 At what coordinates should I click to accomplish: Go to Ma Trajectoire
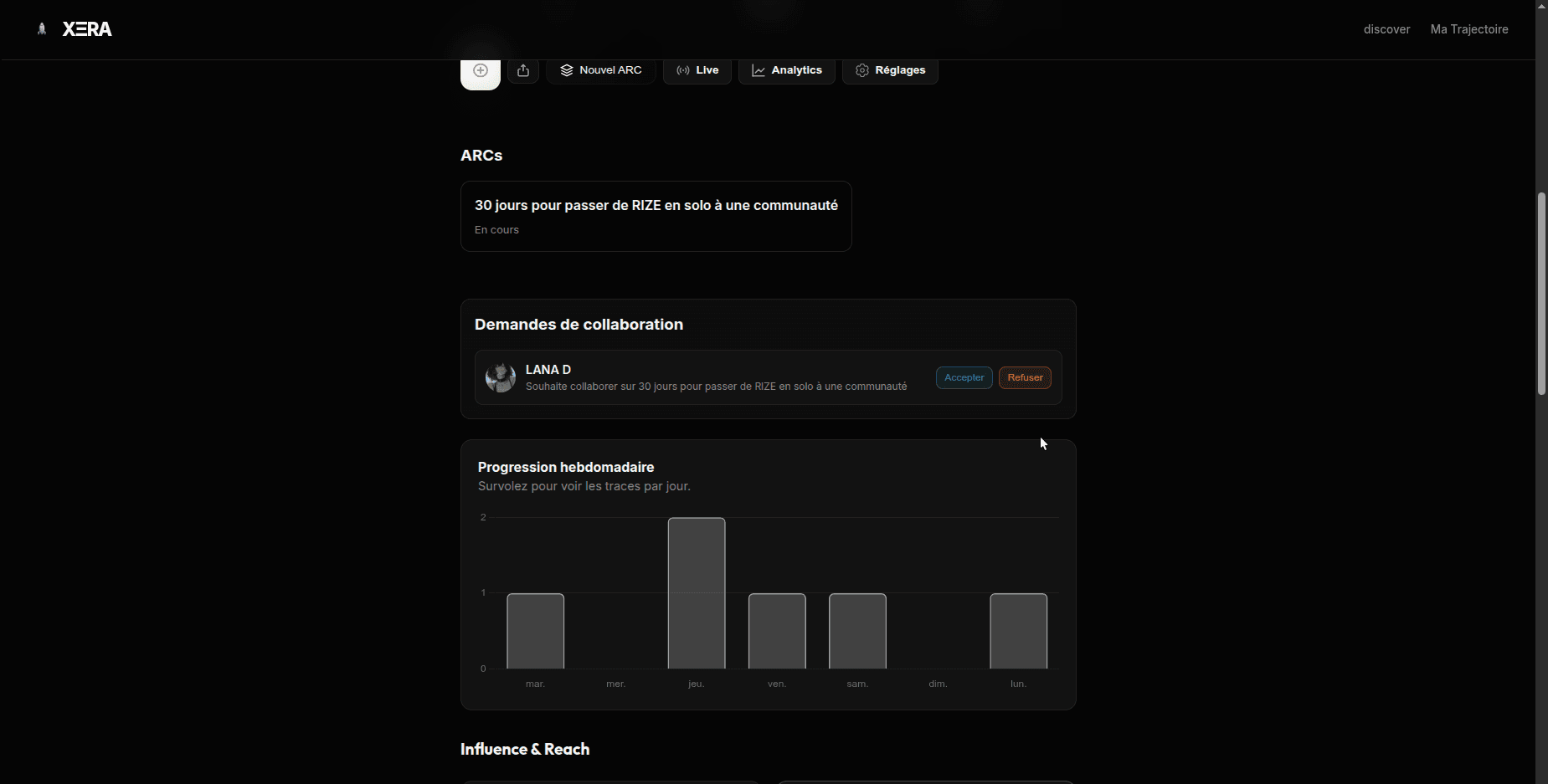coord(1468,29)
